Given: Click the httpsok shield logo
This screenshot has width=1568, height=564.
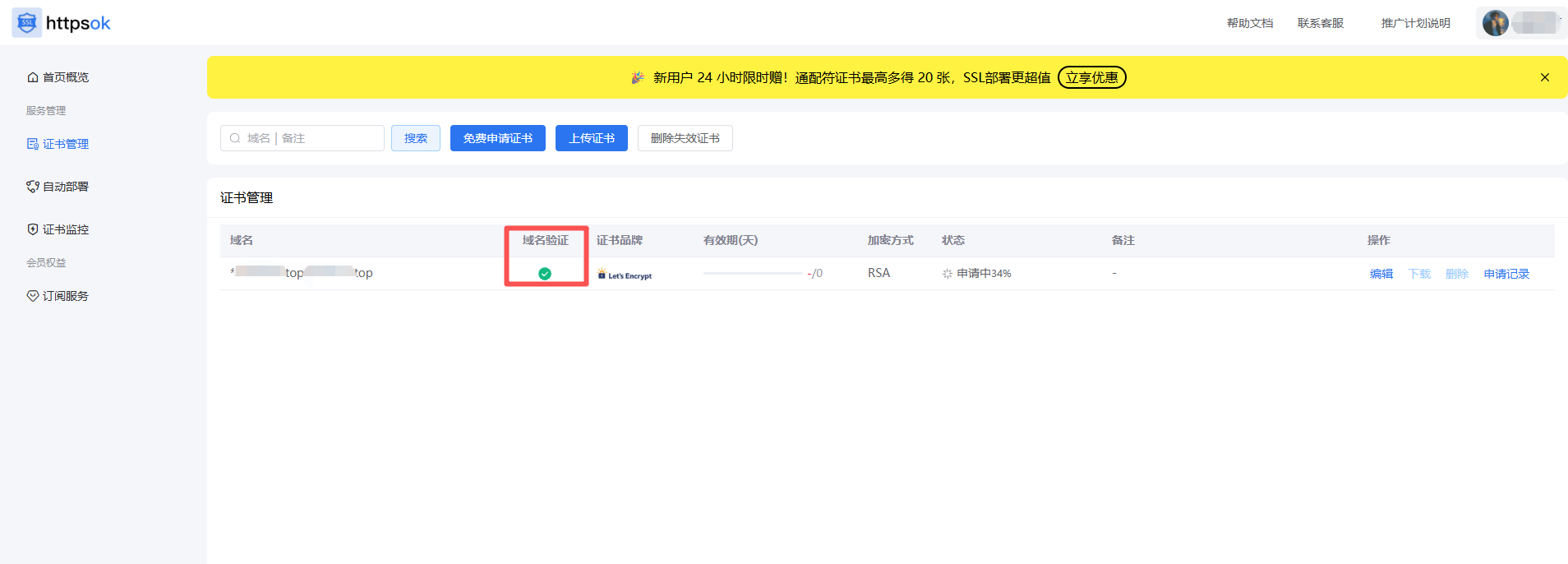Looking at the screenshot, I should (27, 23).
